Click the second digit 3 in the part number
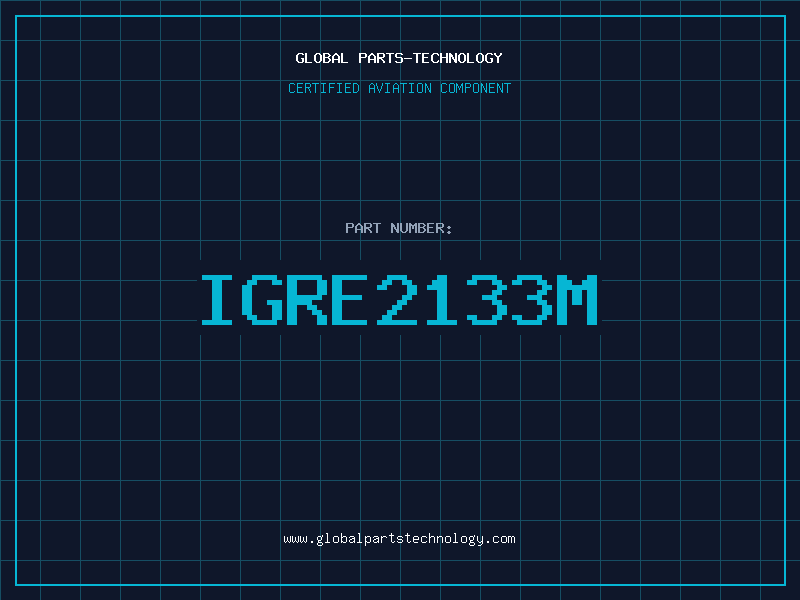This screenshot has width=800, height=600. click(531, 299)
